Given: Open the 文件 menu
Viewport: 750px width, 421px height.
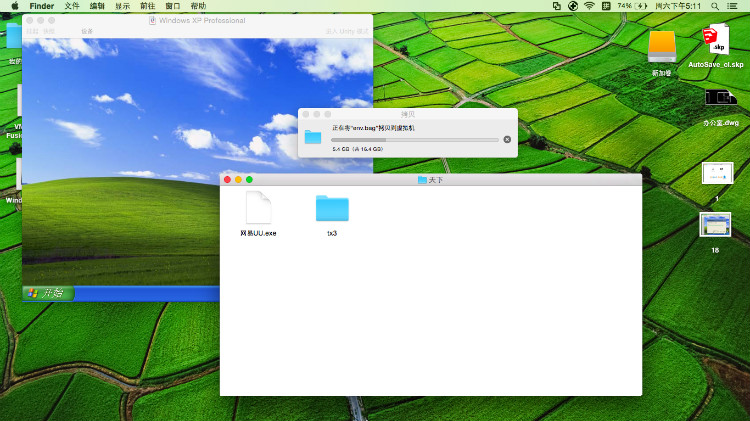Looking at the screenshot, I should click(x=72, y=6).
